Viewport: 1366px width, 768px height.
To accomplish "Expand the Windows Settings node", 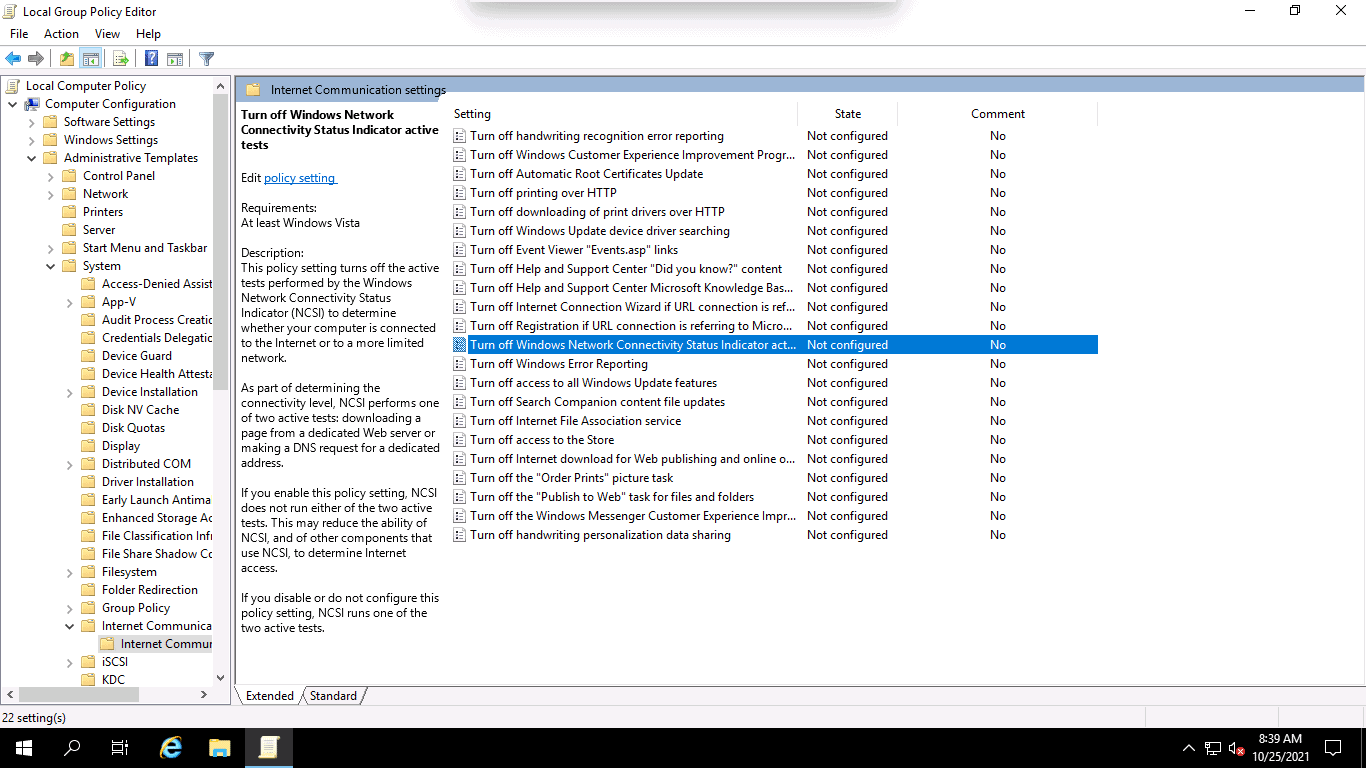I will (x=31, y=140).
